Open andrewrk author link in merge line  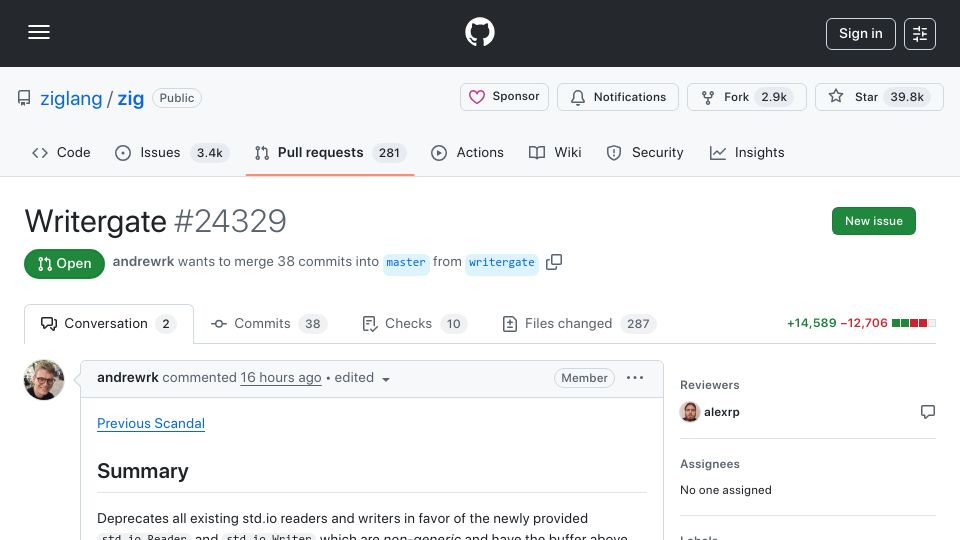coord(143,261)
